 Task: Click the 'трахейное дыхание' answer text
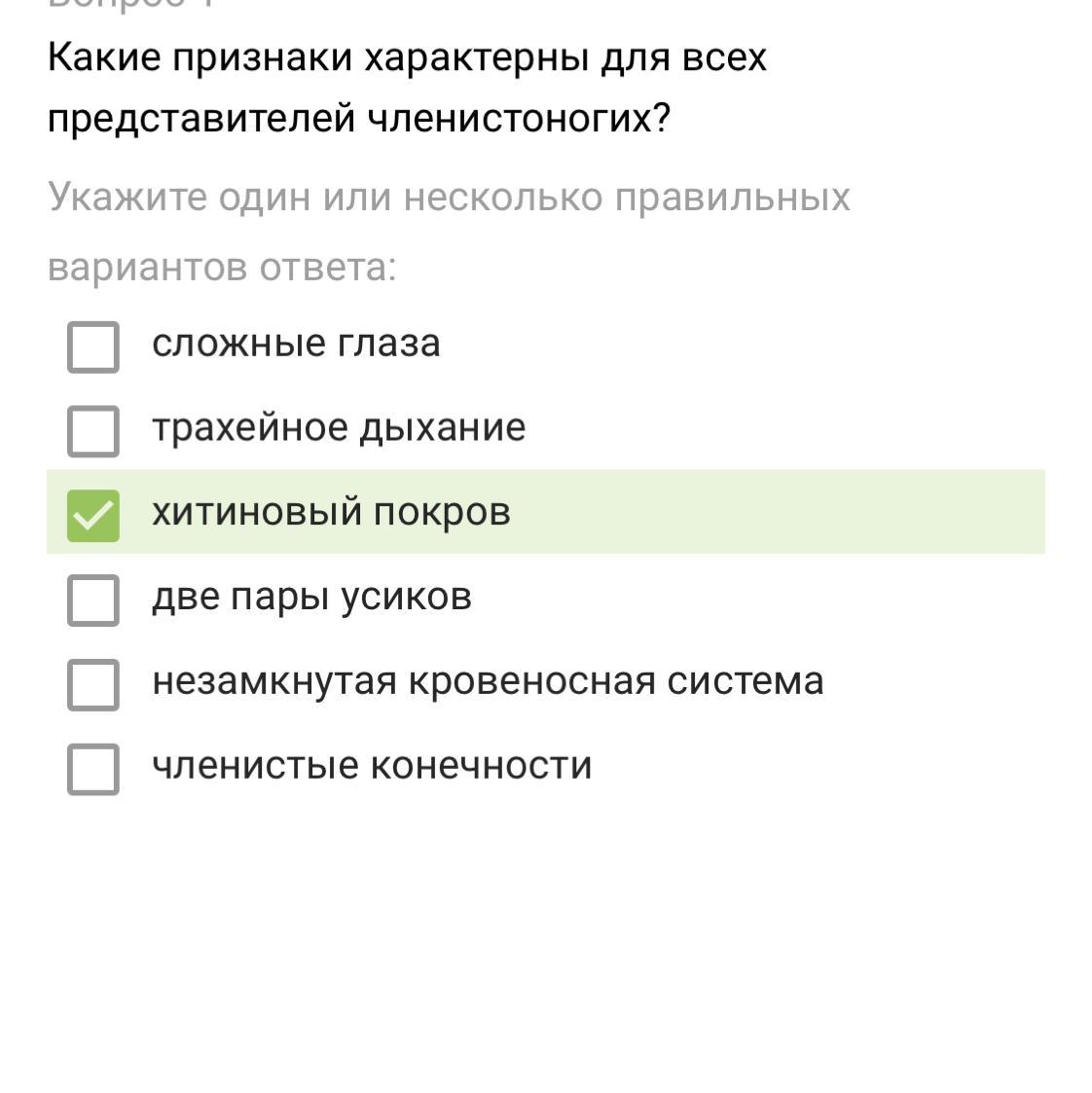coord(339,428)
